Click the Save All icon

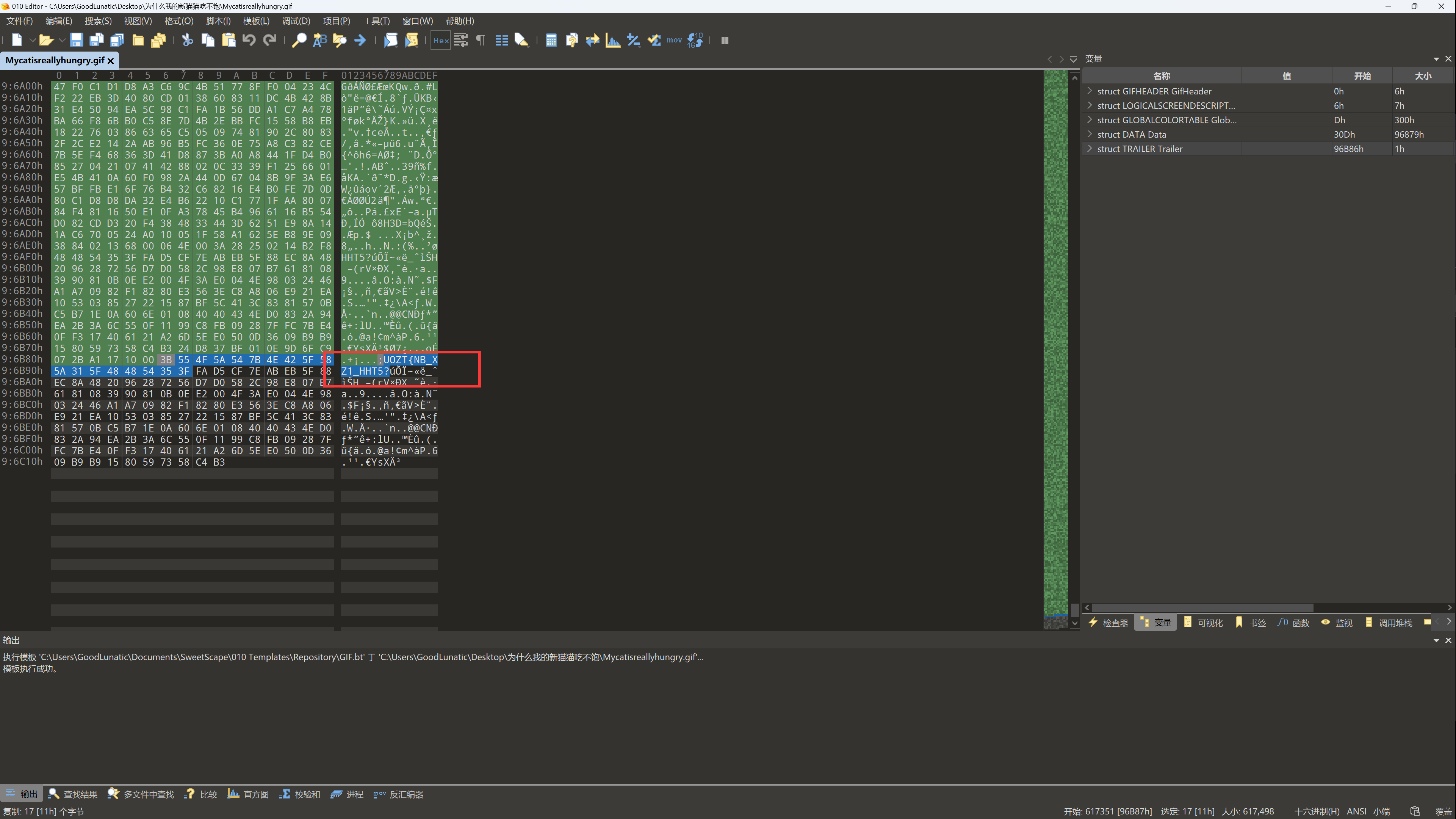[x=117, y=40]
